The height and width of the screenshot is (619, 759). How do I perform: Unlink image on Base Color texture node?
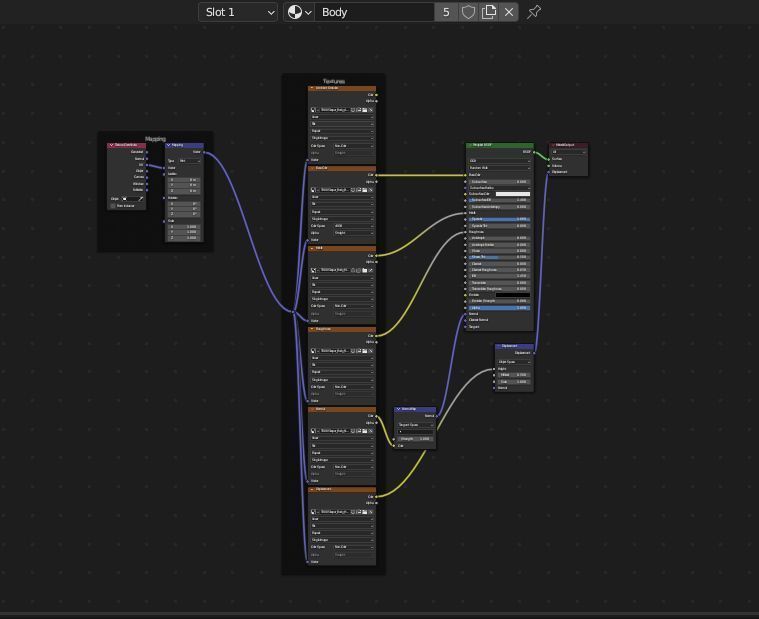(370, 190)
